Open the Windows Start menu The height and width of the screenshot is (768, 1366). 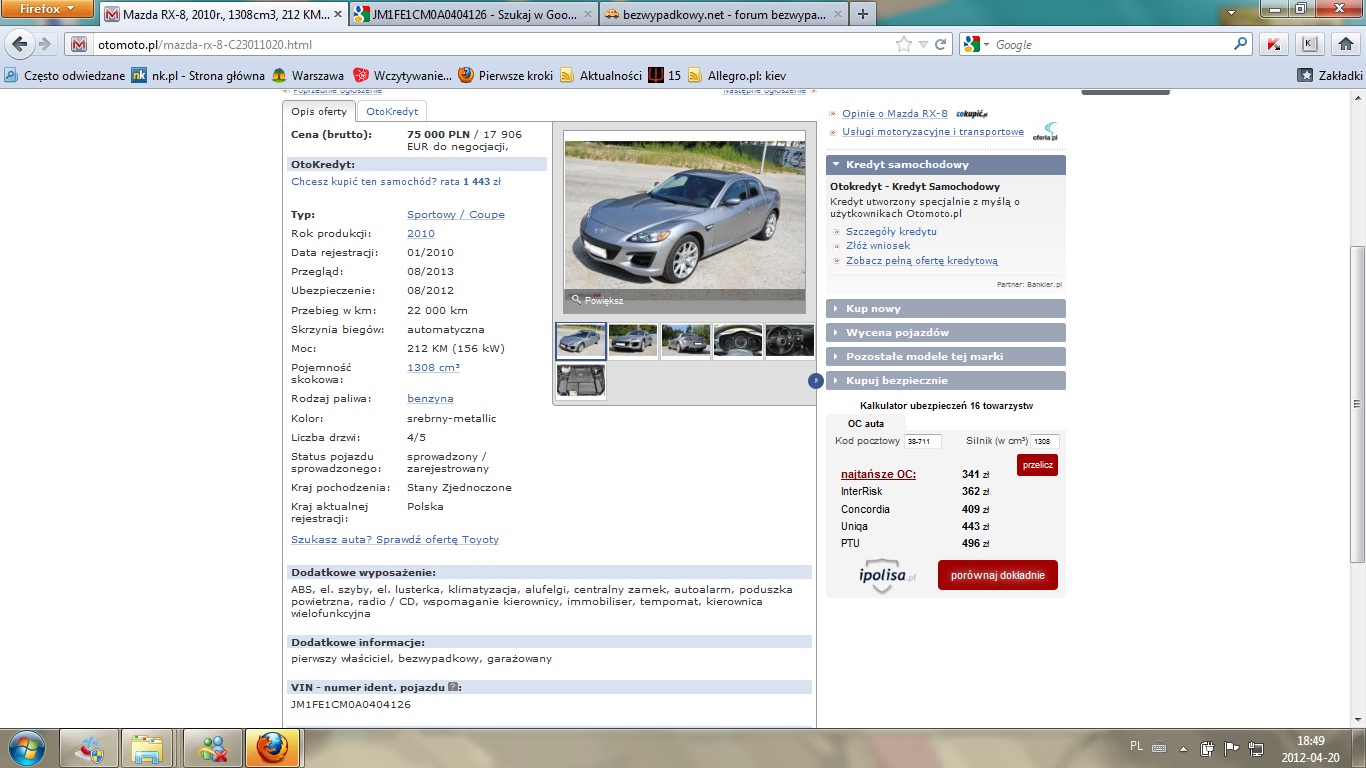(27, 747)
